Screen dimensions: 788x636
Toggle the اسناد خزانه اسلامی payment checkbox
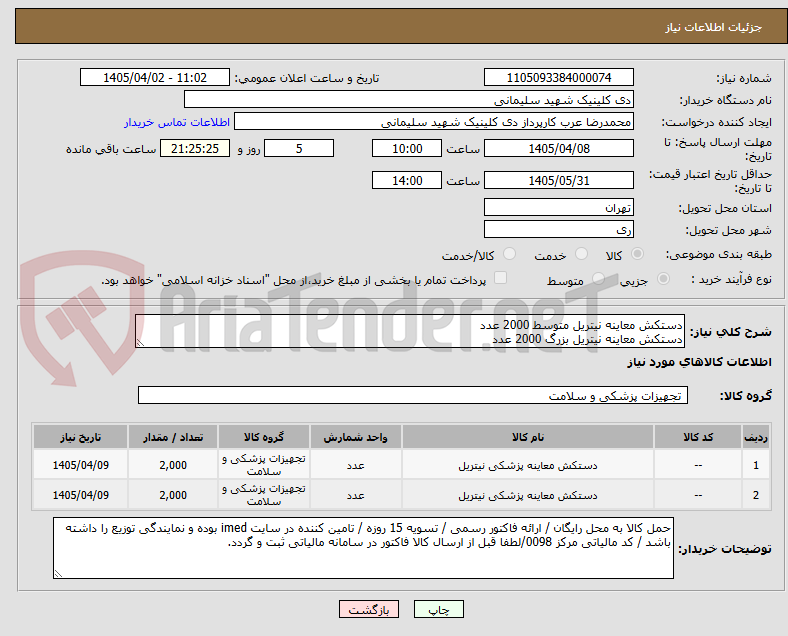click(501, 278)
